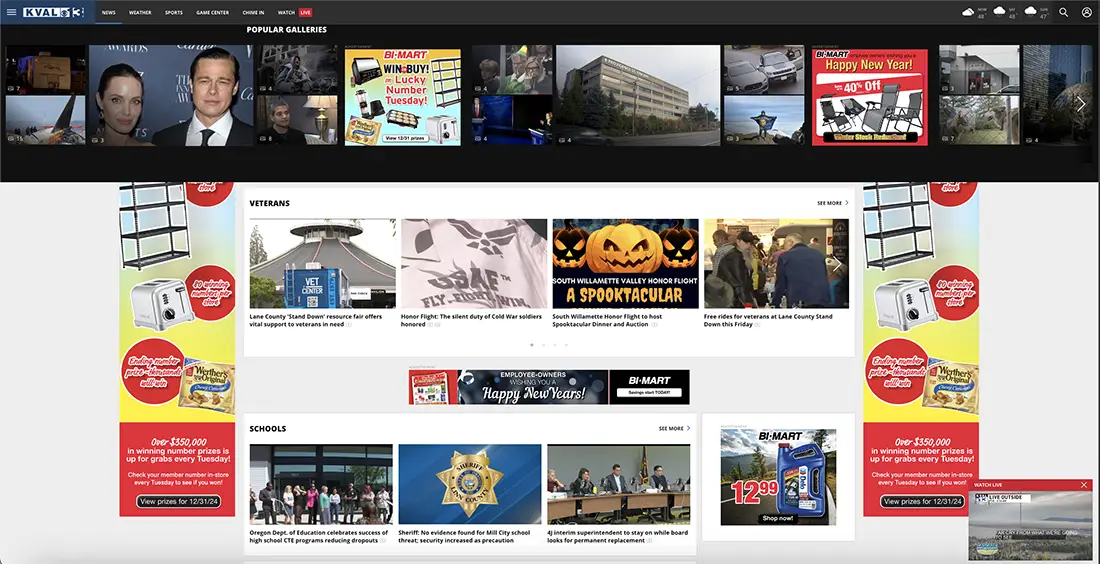Expand Schools See More chevron
Viewport: 1100px width, 564px height.
coord(688,428)
